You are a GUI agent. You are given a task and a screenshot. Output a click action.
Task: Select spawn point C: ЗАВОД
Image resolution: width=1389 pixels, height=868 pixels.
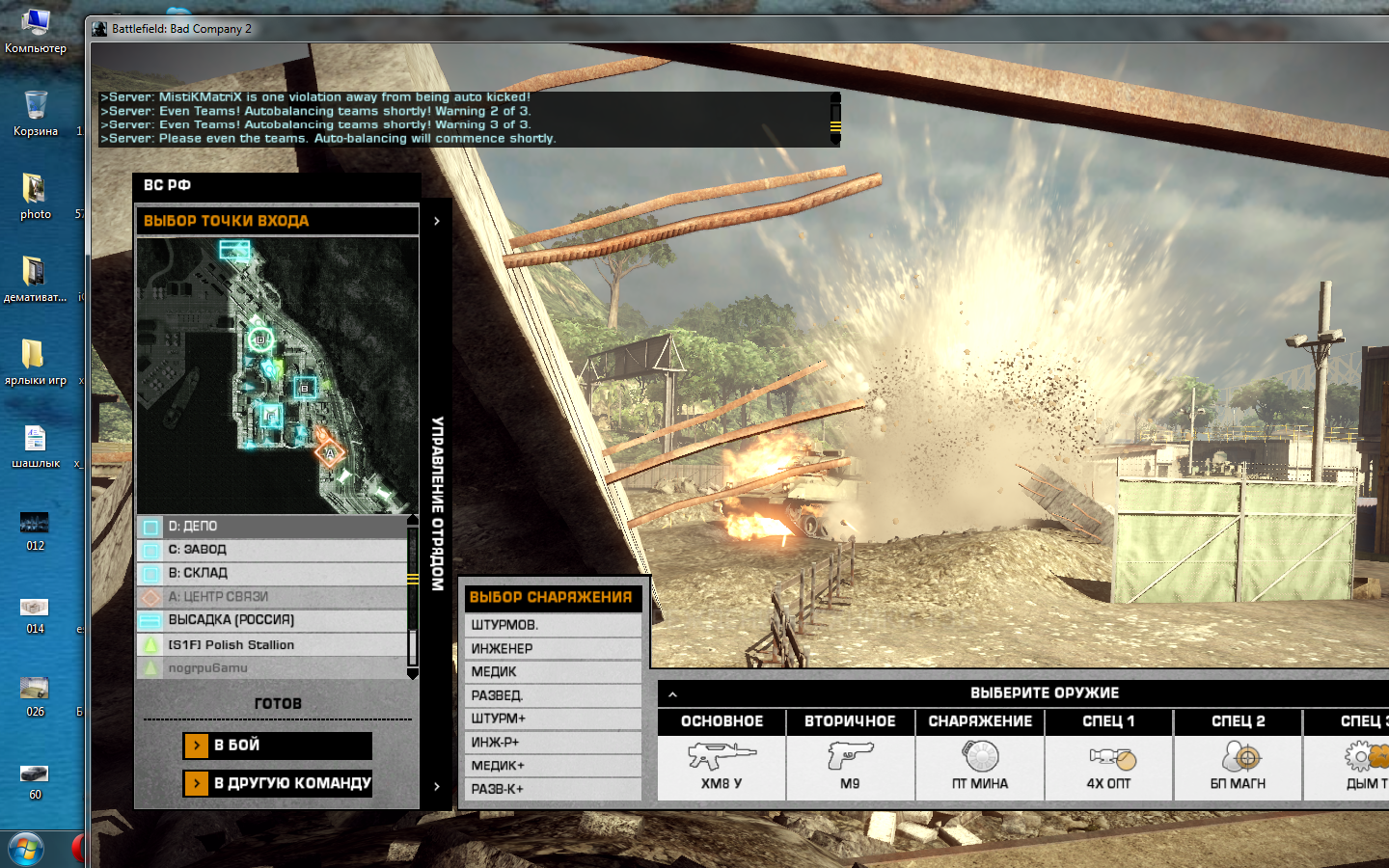click(x=272, y=550)
